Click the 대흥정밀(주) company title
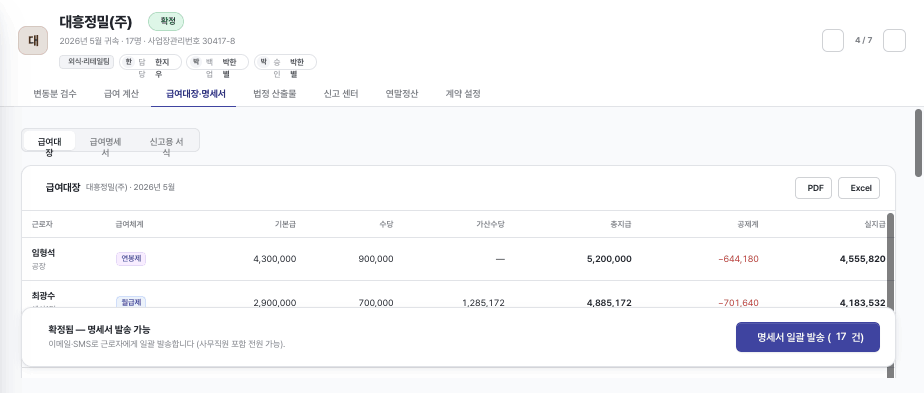 coord(95,22)
